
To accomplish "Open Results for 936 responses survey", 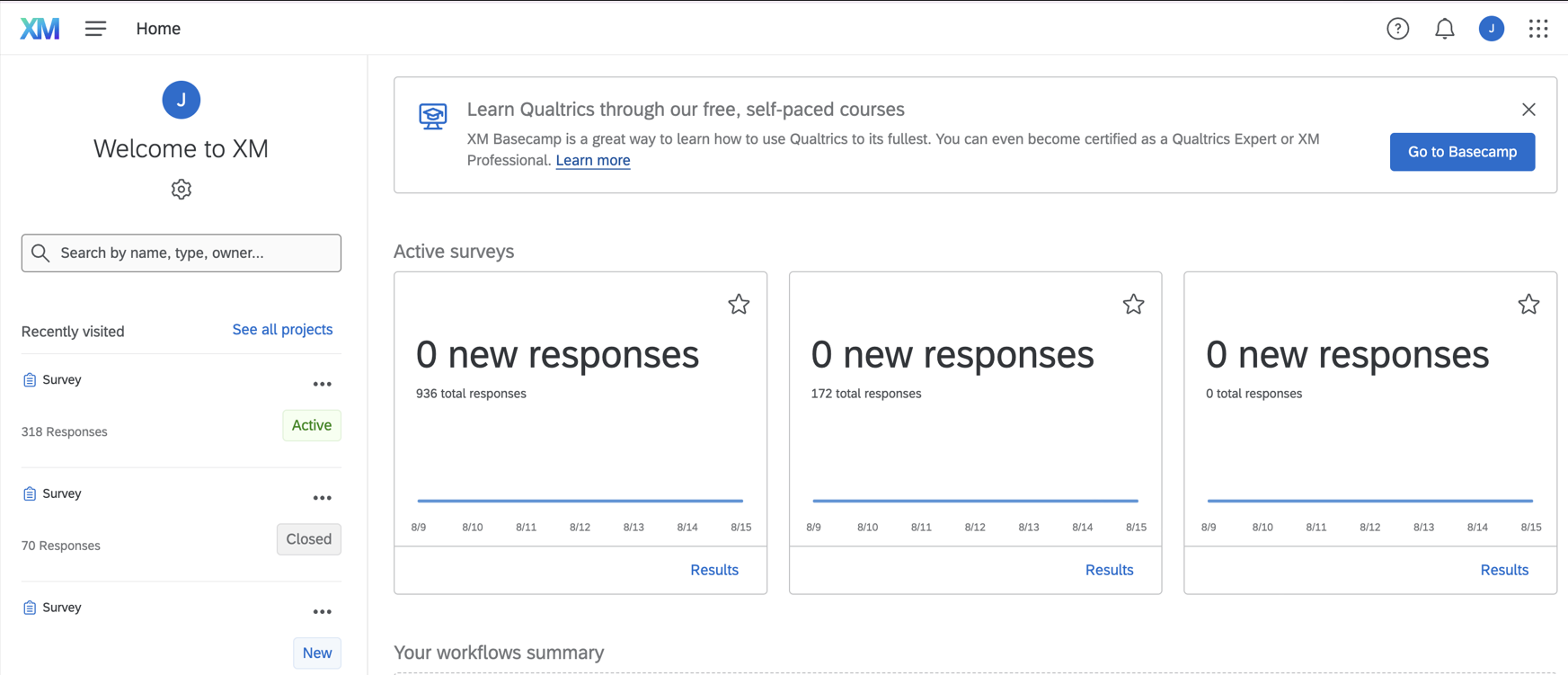I will (x=714, y=570).
